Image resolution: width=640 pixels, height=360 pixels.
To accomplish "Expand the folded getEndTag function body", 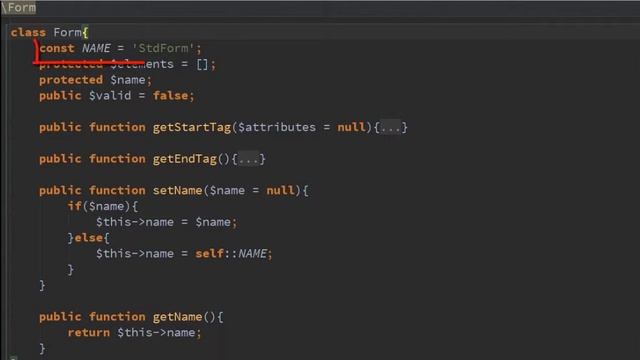I will click(249, 159).
